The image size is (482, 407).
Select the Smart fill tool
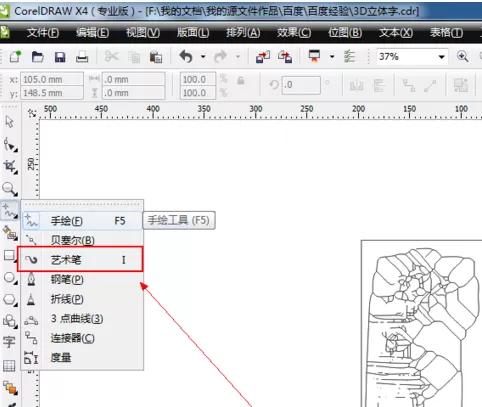click(10, 233)
